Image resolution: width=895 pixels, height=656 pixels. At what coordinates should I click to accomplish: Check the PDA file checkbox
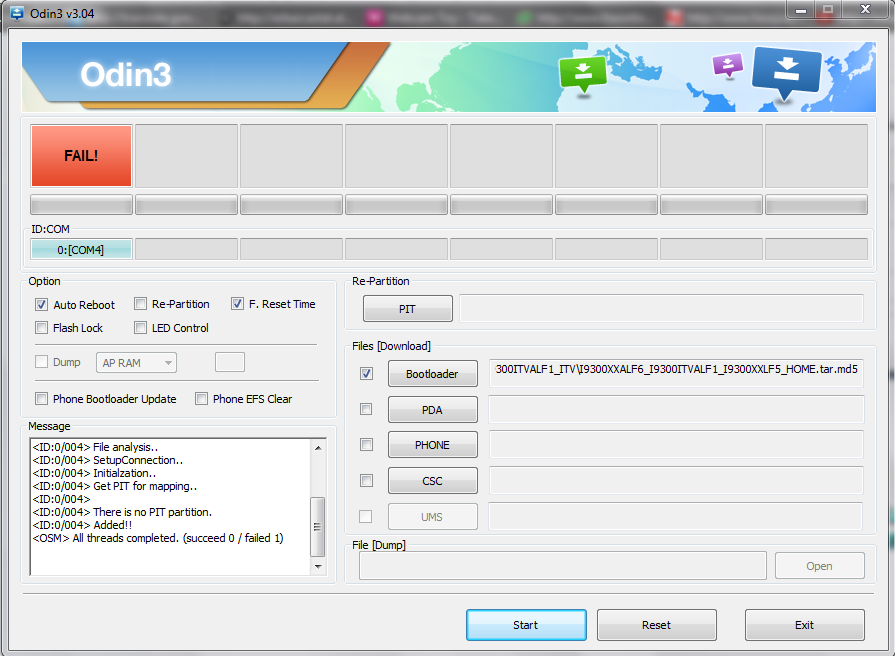[x=366, y=409]
